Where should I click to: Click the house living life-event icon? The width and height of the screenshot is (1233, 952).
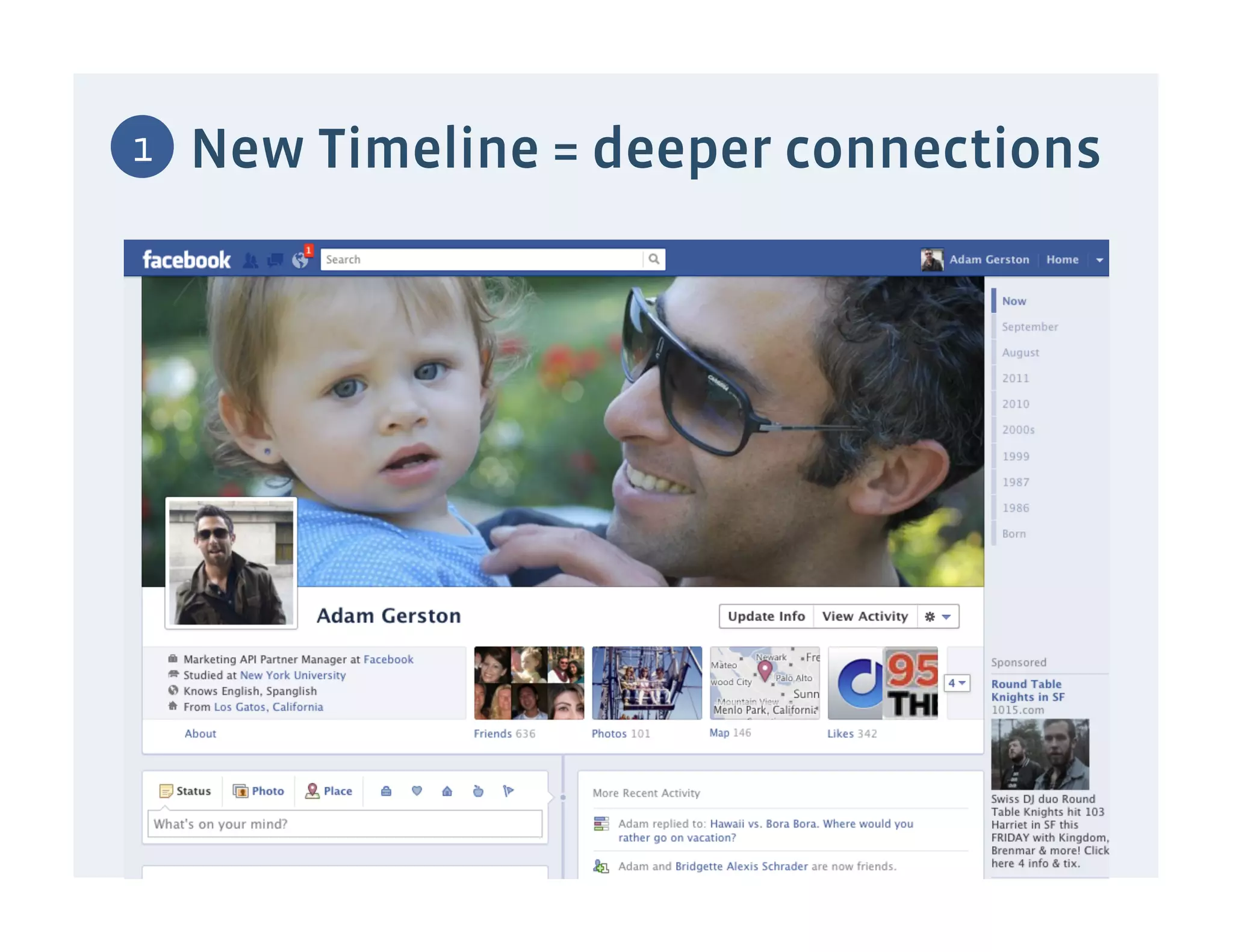tap(447, 791)
